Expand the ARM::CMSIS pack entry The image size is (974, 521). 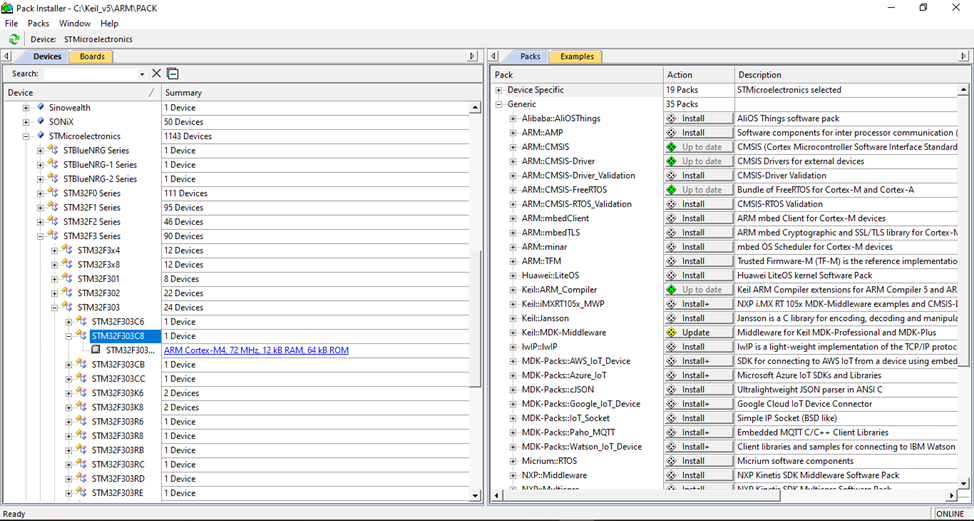click(x=512, y=148)
